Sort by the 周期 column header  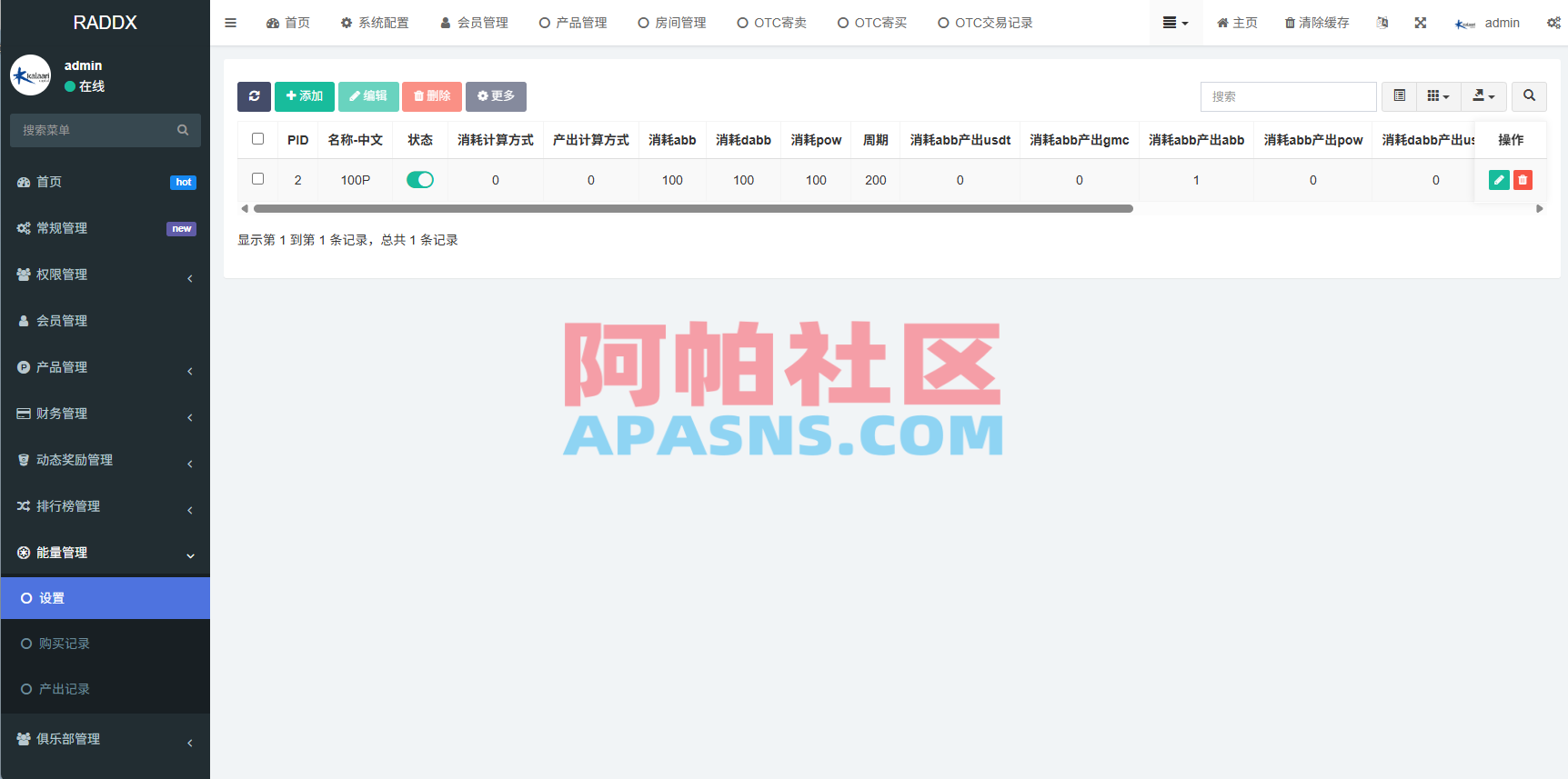(876, 140)
